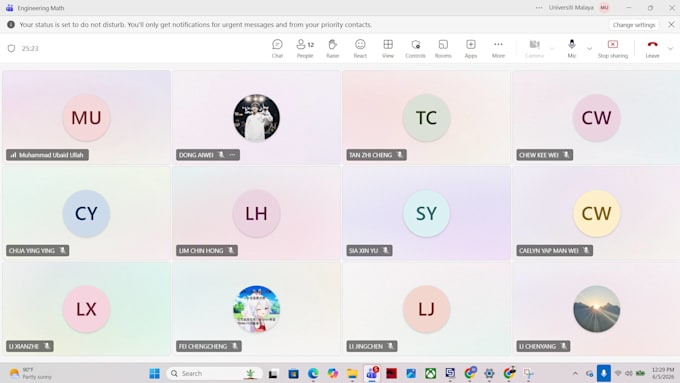Click the CHEW KEE WEI name label
The image size is (680, 383).
coord(539,155)
